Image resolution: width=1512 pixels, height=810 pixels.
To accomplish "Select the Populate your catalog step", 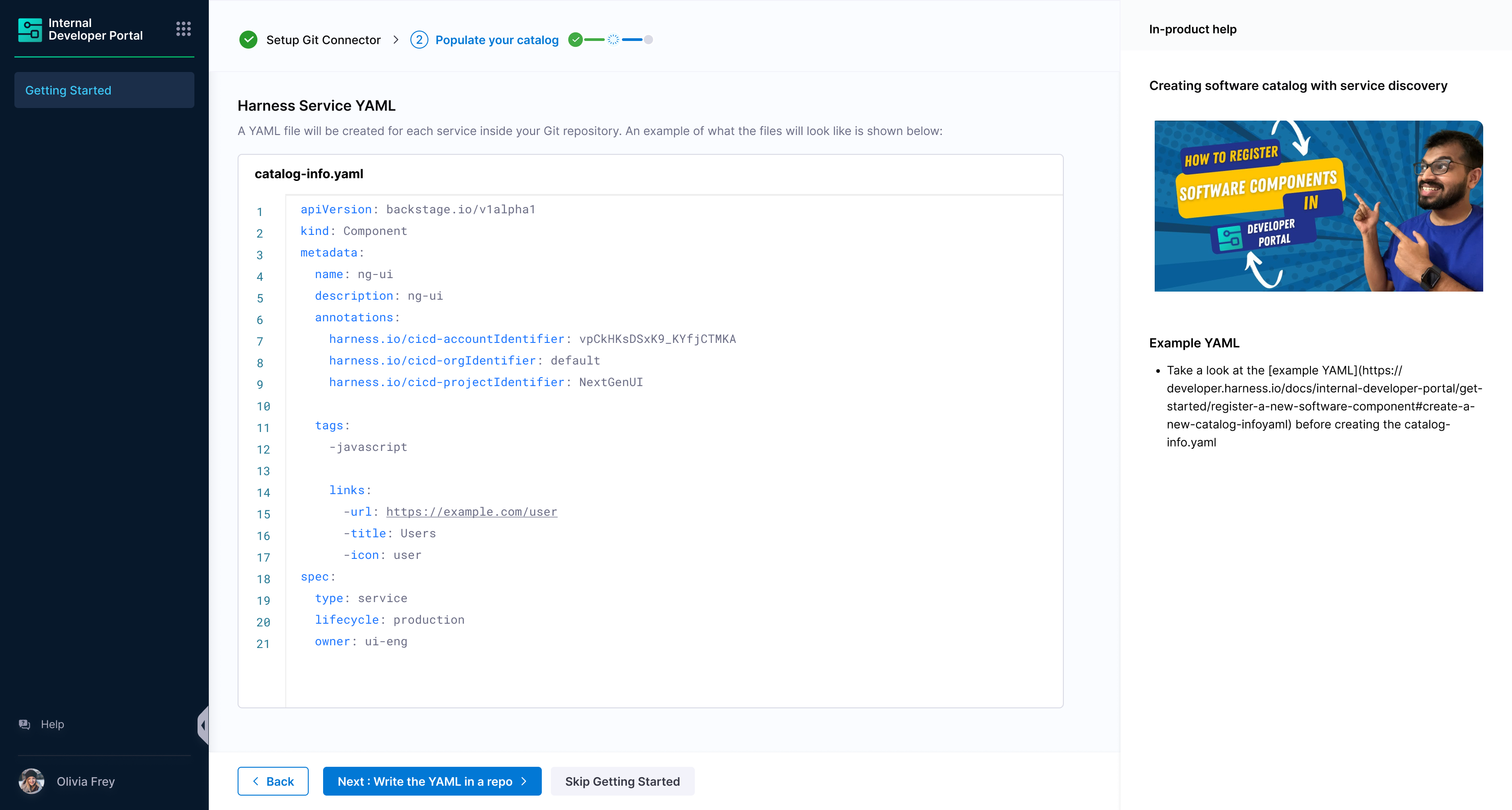I will (496, 40).
